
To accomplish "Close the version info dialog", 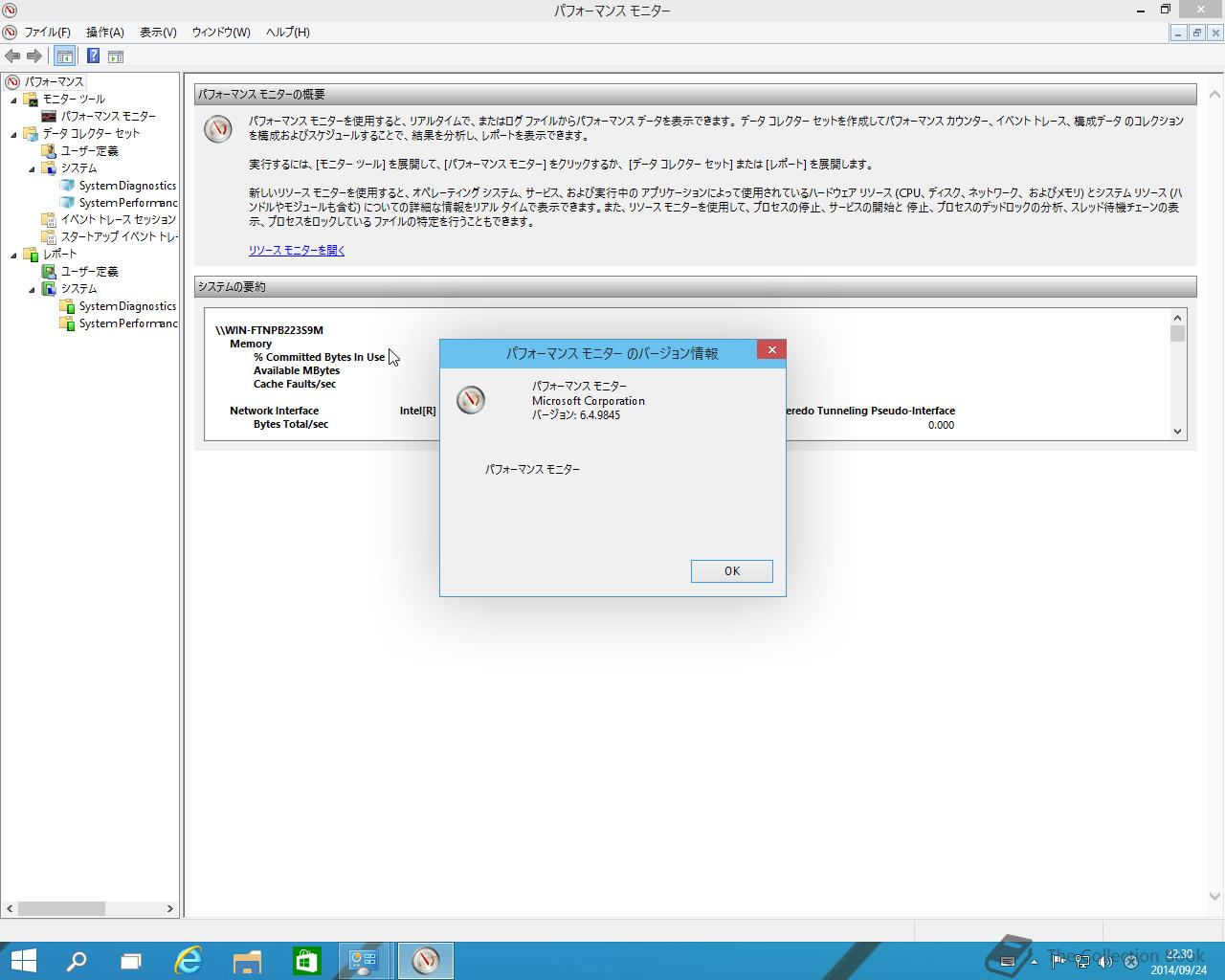I will pyautogui.click(x=771, y=350).
